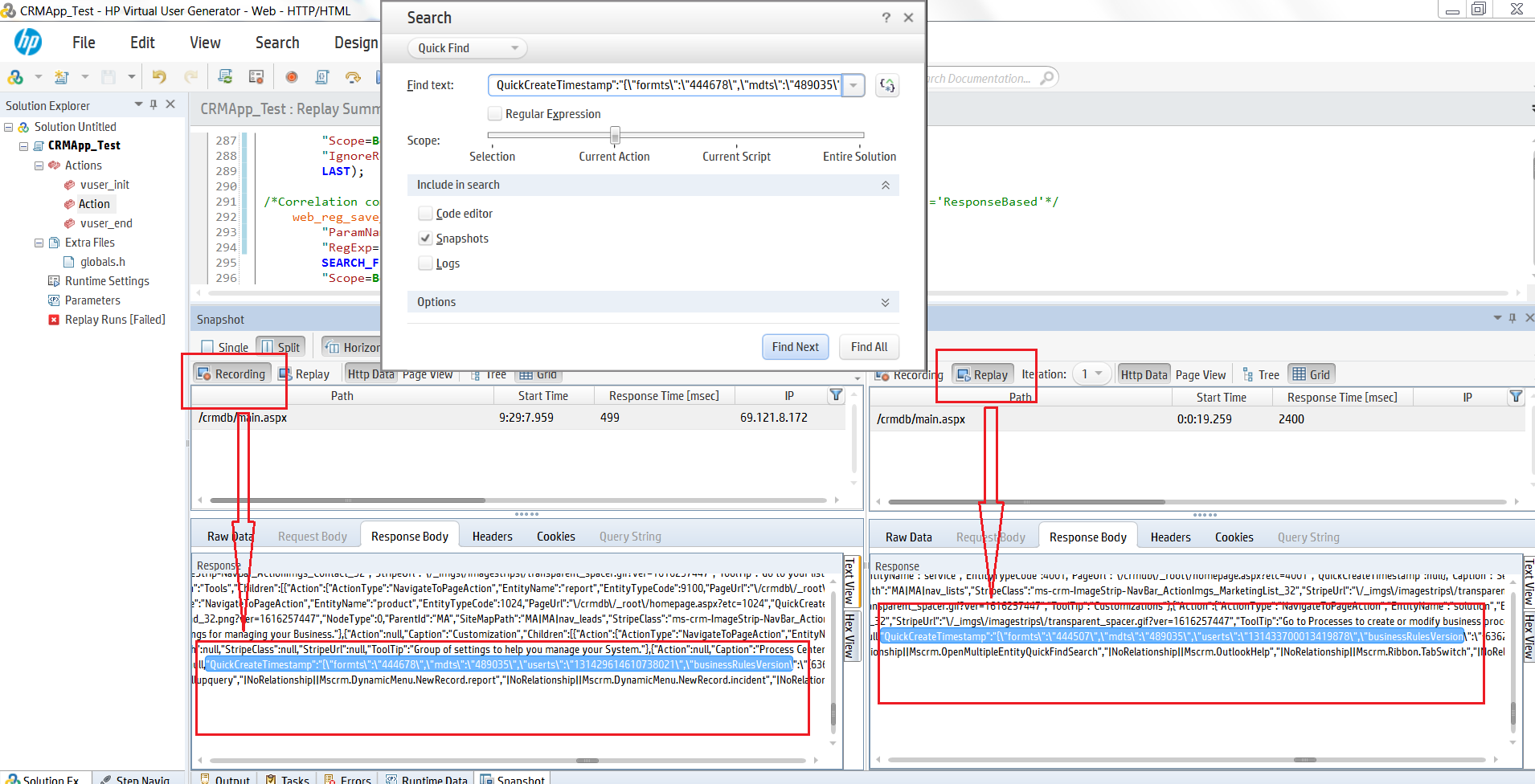Click the refresh icon beside Find text
This screenshot has height=784, width=1535.
pyautogui.click(x=887, y=85)
